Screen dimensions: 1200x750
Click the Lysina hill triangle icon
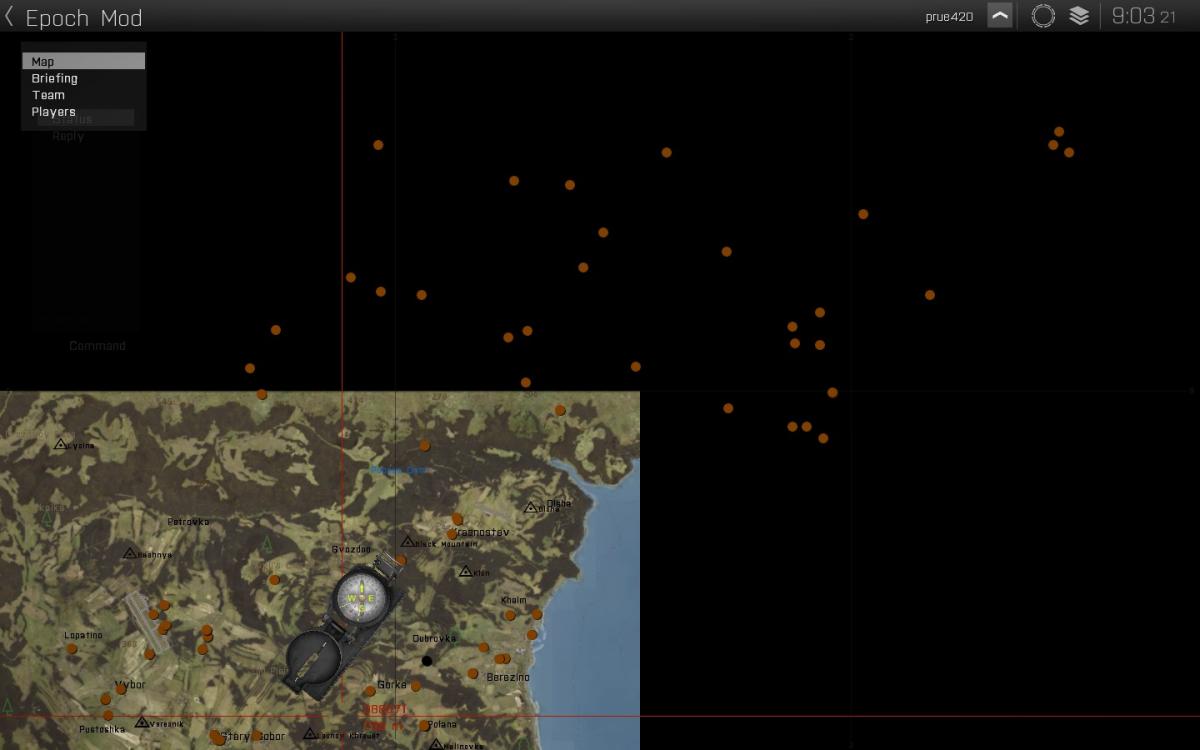pos(61,444)
